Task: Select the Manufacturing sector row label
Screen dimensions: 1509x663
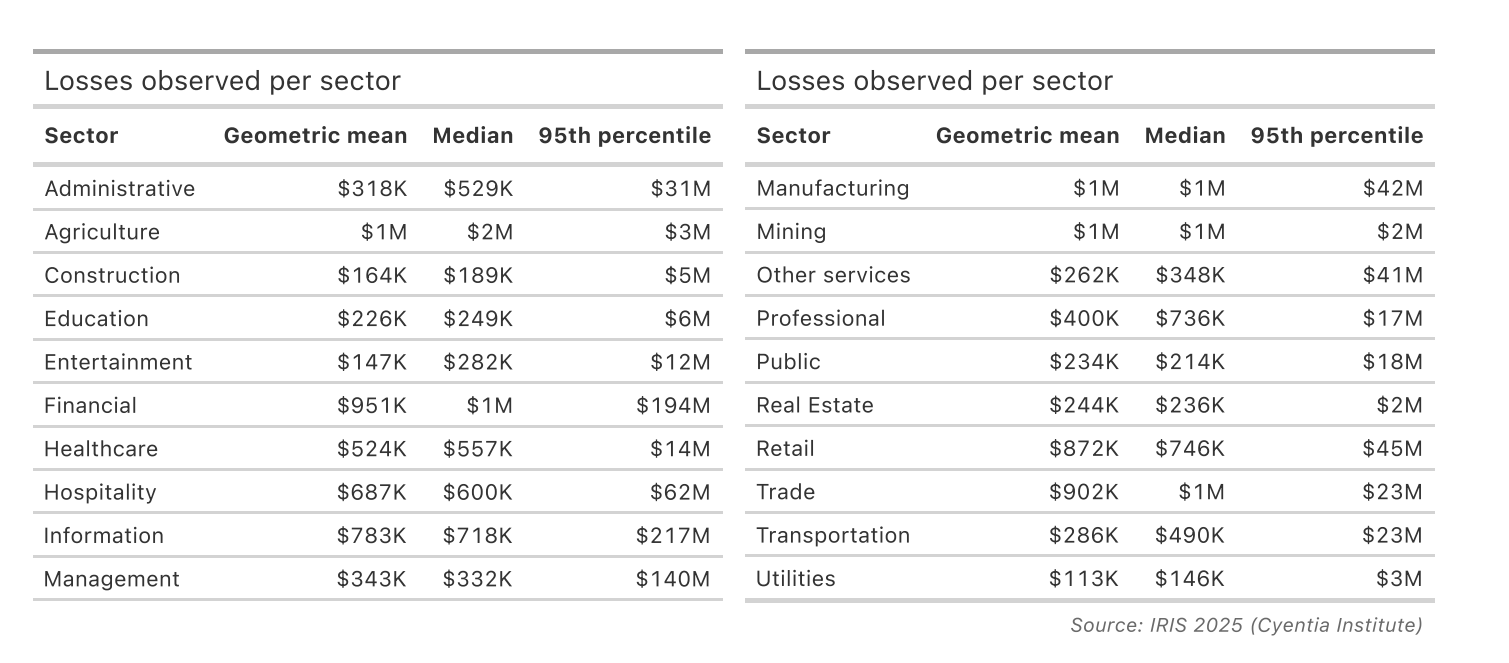Action: (x=832, y=189)
